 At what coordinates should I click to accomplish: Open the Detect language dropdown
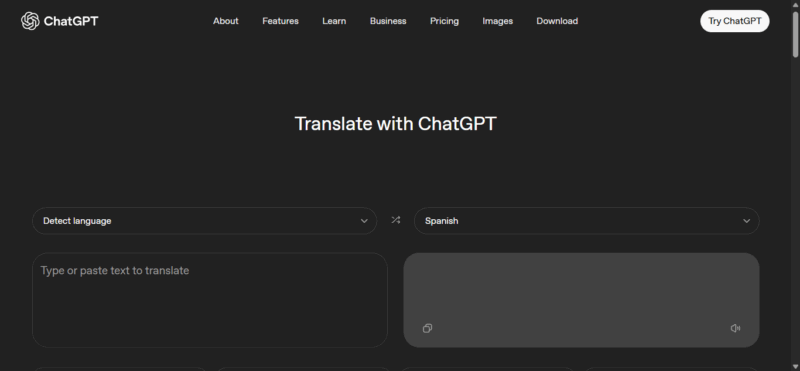tap(205, 221)
